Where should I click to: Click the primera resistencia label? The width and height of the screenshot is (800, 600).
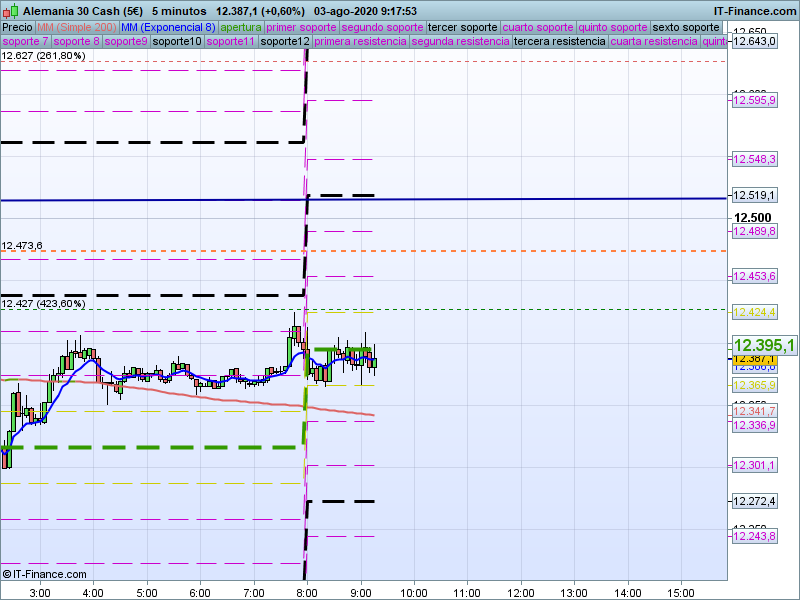[360, 42]
